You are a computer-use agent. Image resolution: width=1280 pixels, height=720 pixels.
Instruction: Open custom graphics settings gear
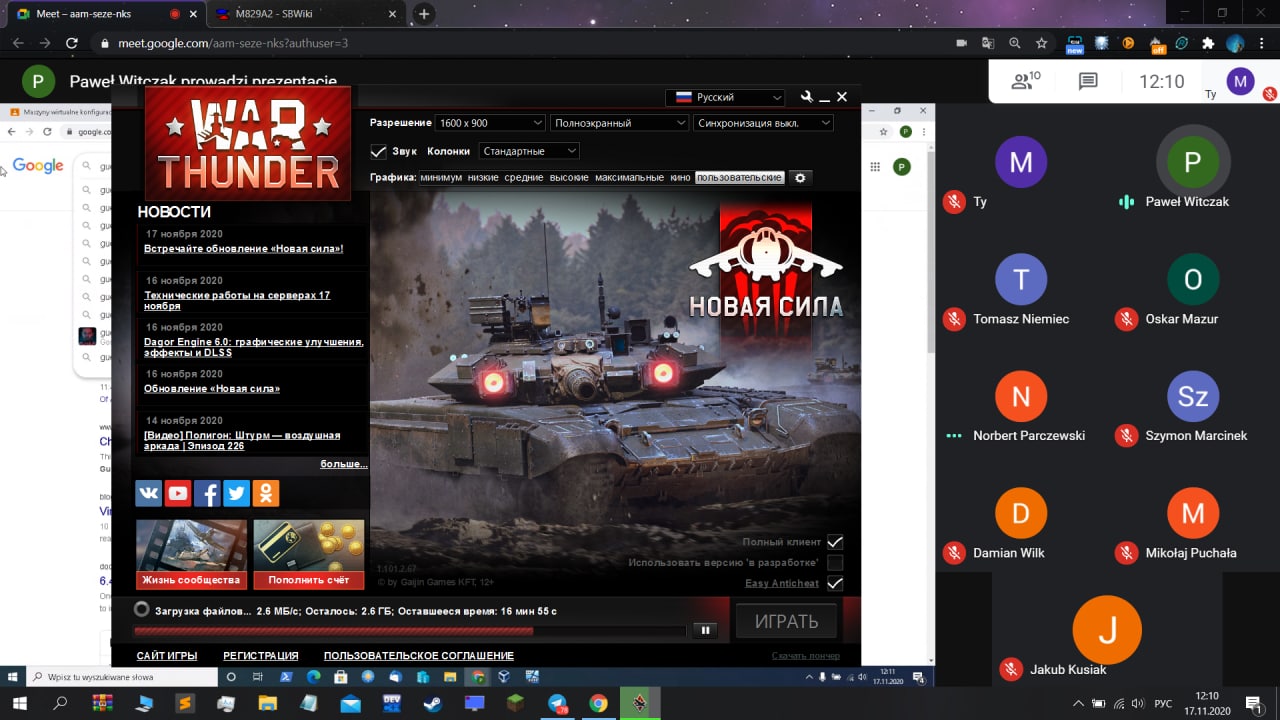click(799, 178)
